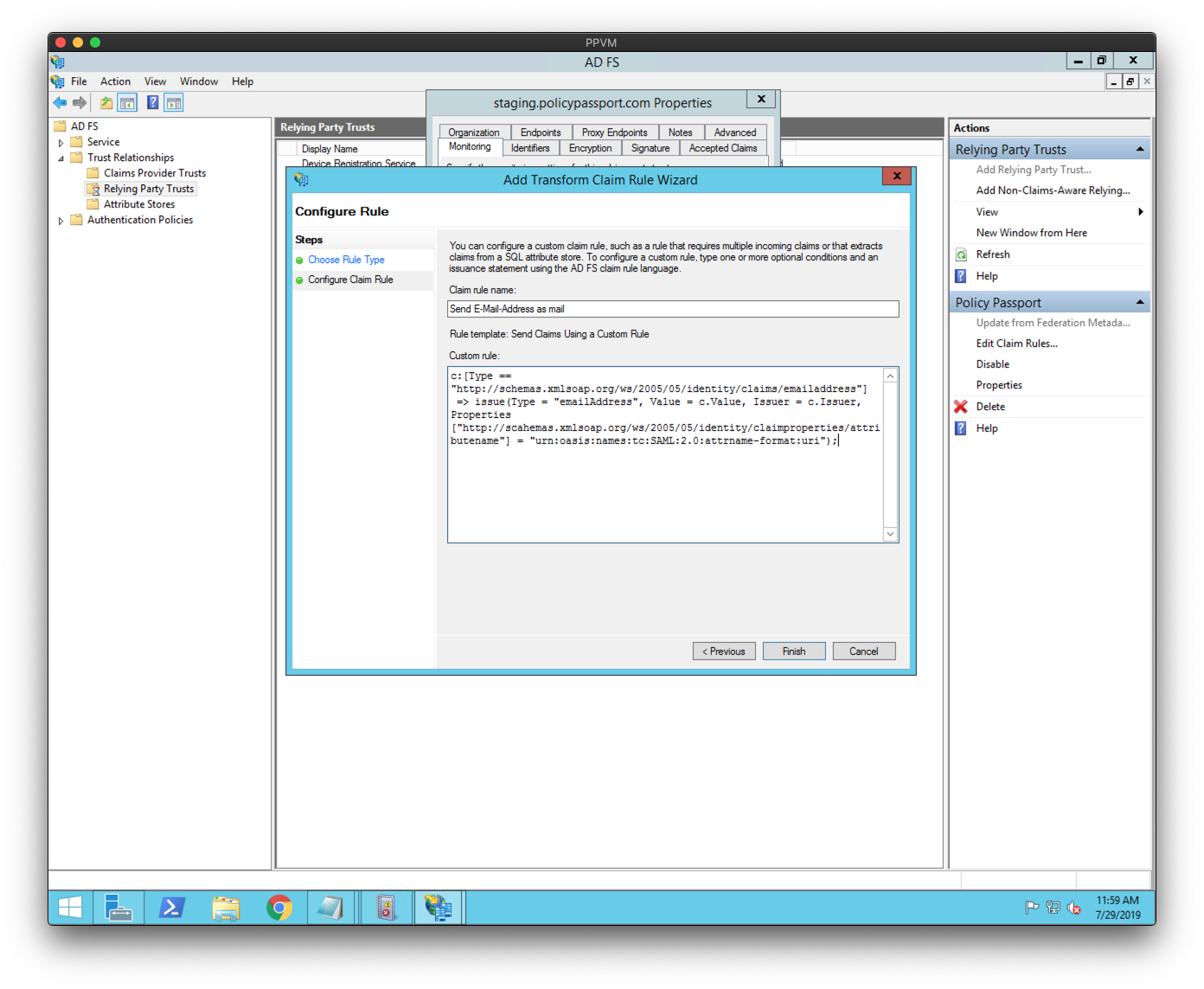Switch to the Organization tab in Properties
The image size is (1204, 989).
point(474,132)
